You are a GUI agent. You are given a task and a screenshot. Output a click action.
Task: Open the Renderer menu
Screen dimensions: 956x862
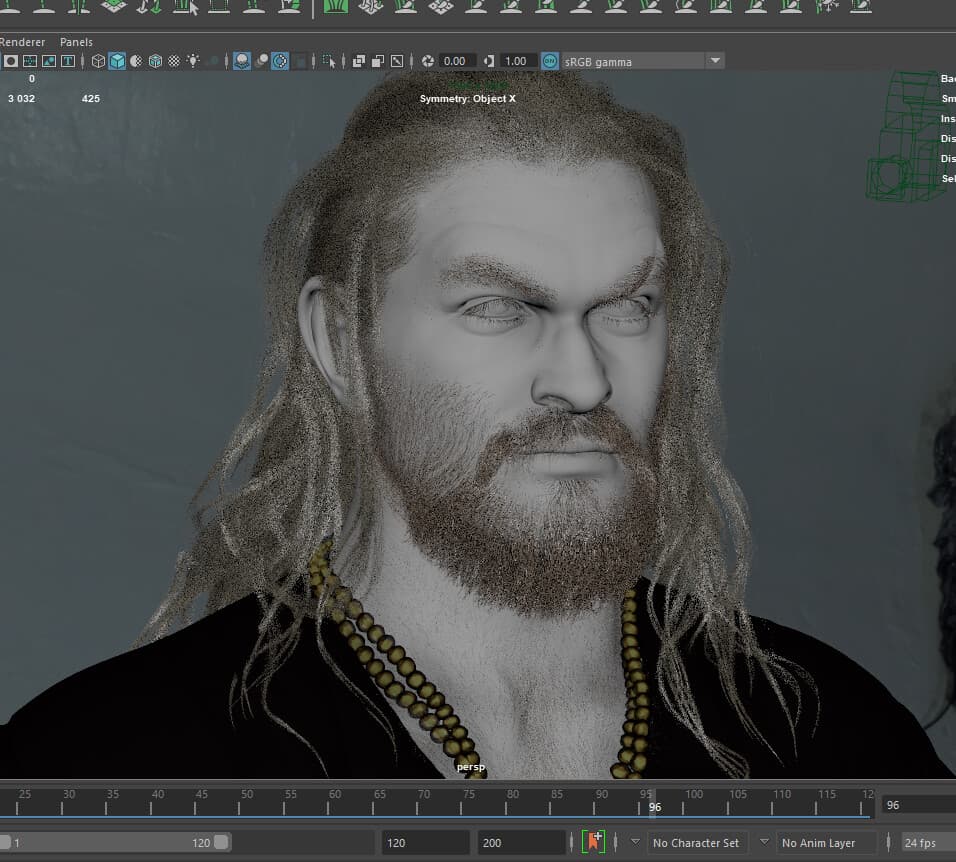(22, 42)
